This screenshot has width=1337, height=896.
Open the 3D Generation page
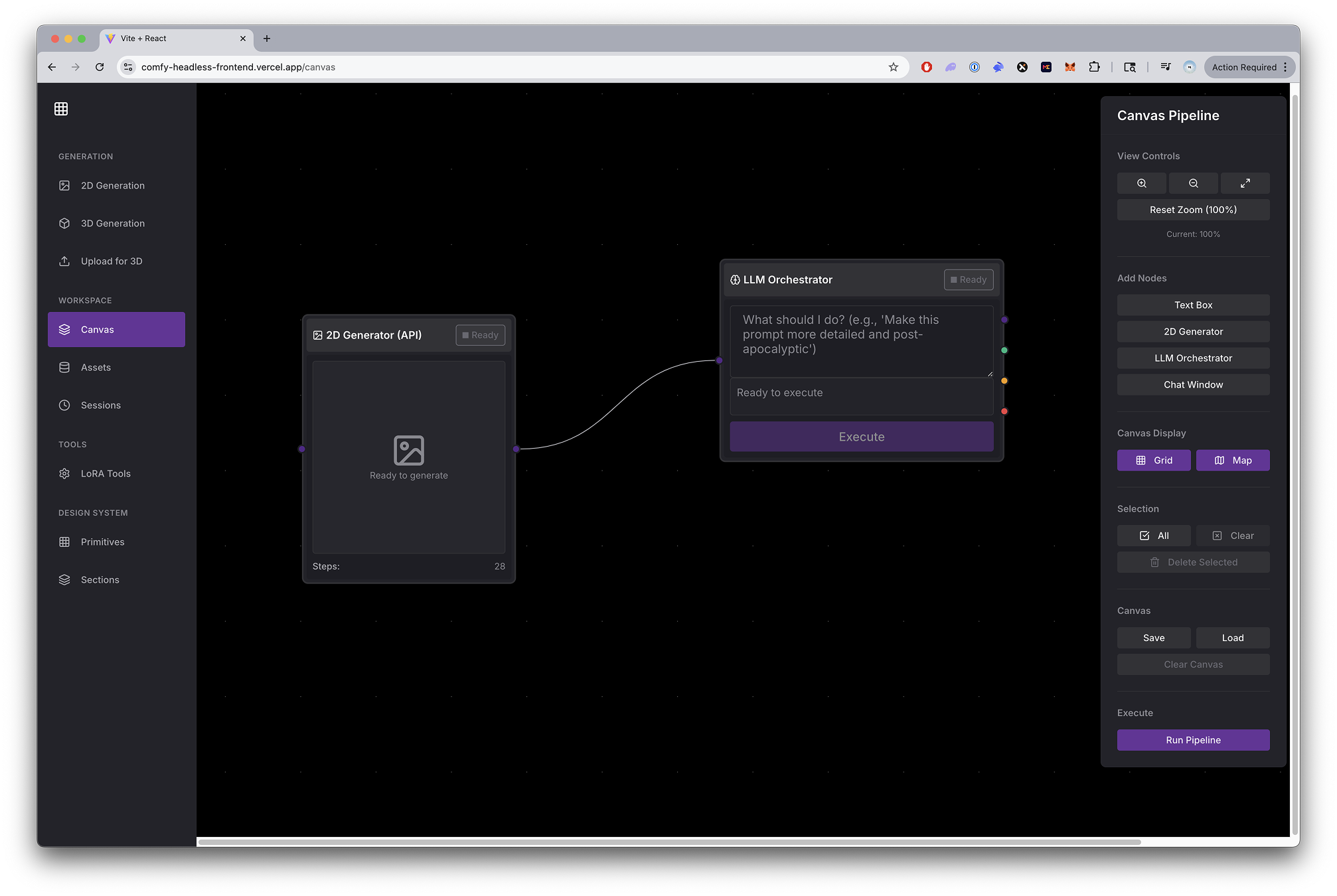[113, 224]
